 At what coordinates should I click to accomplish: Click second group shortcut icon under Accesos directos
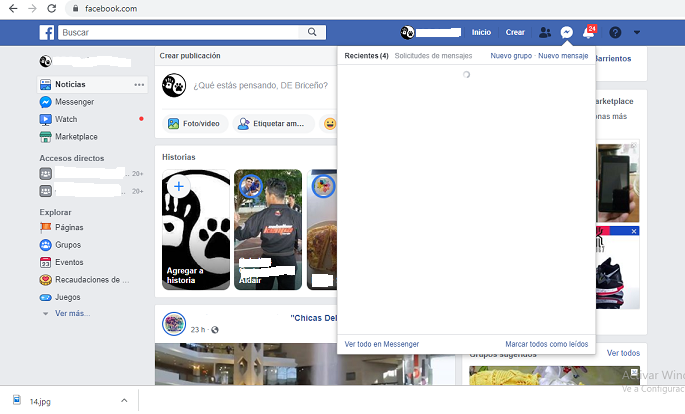click(45, 191)
